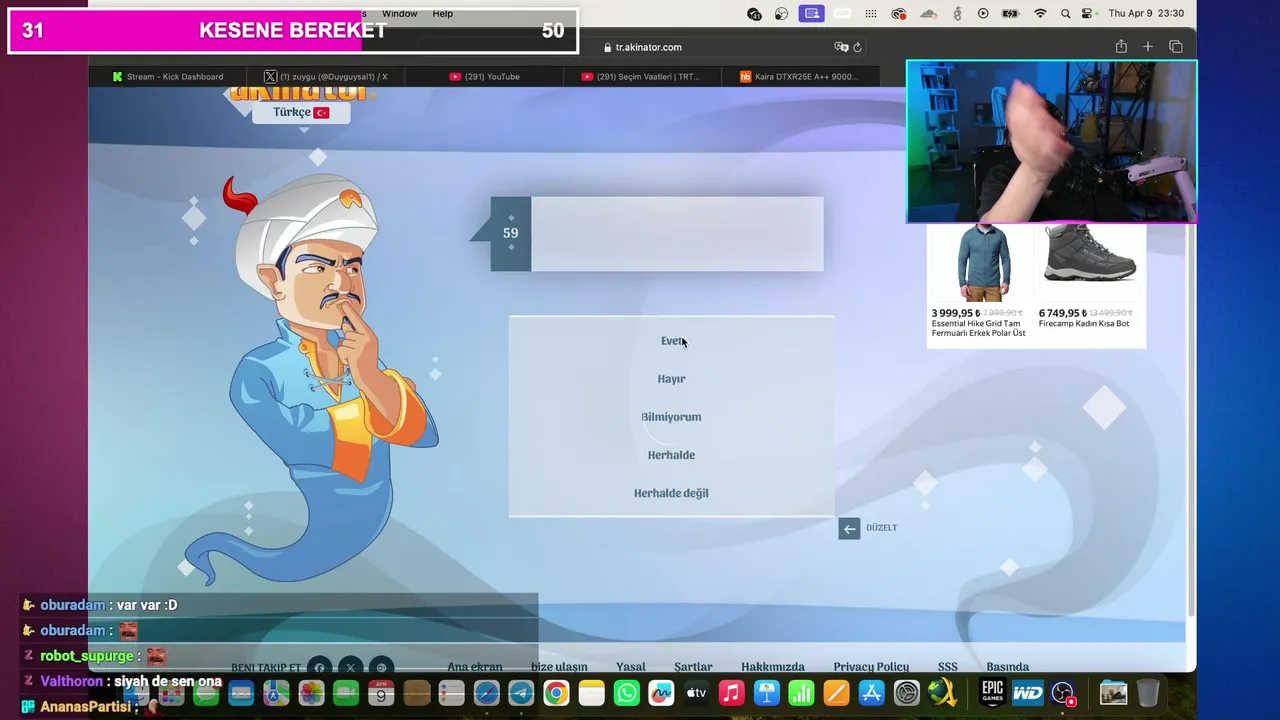The image size is (1280, 720).
Task: Click the battery status icon
Action: pyautogui.click(x=1011, y=14)
